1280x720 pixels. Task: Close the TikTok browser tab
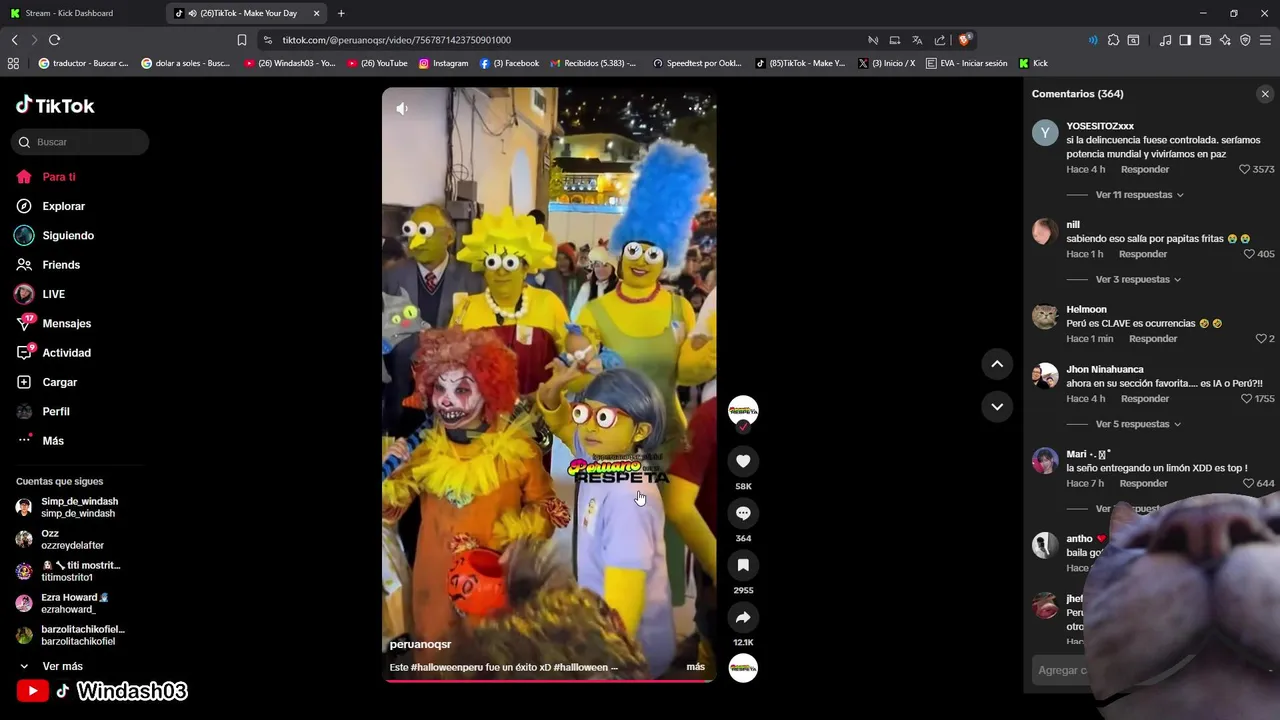click(x=317, y=13)
